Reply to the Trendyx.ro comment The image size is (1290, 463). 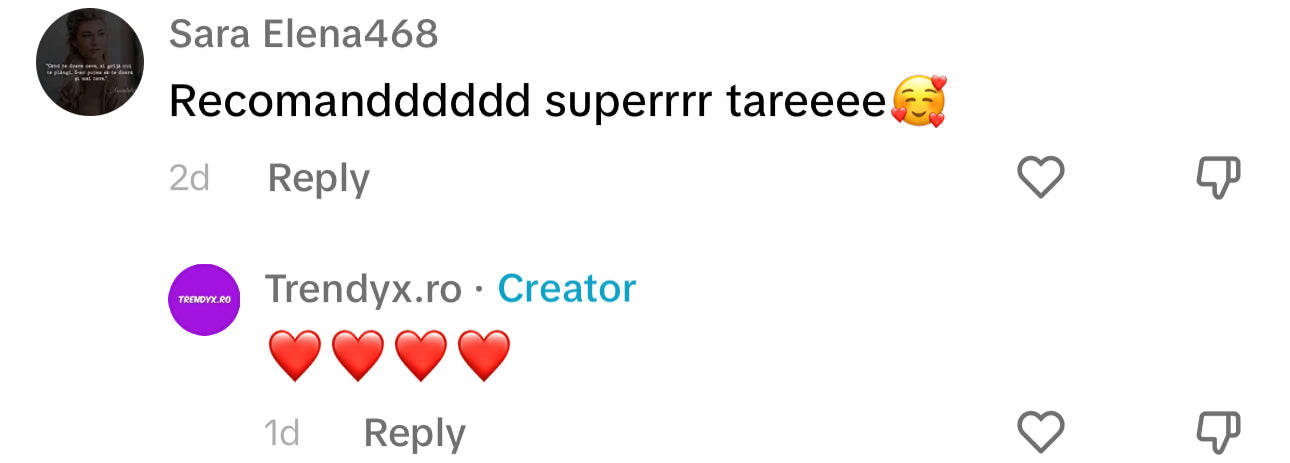pyautogui.click(x=414, y=433)
